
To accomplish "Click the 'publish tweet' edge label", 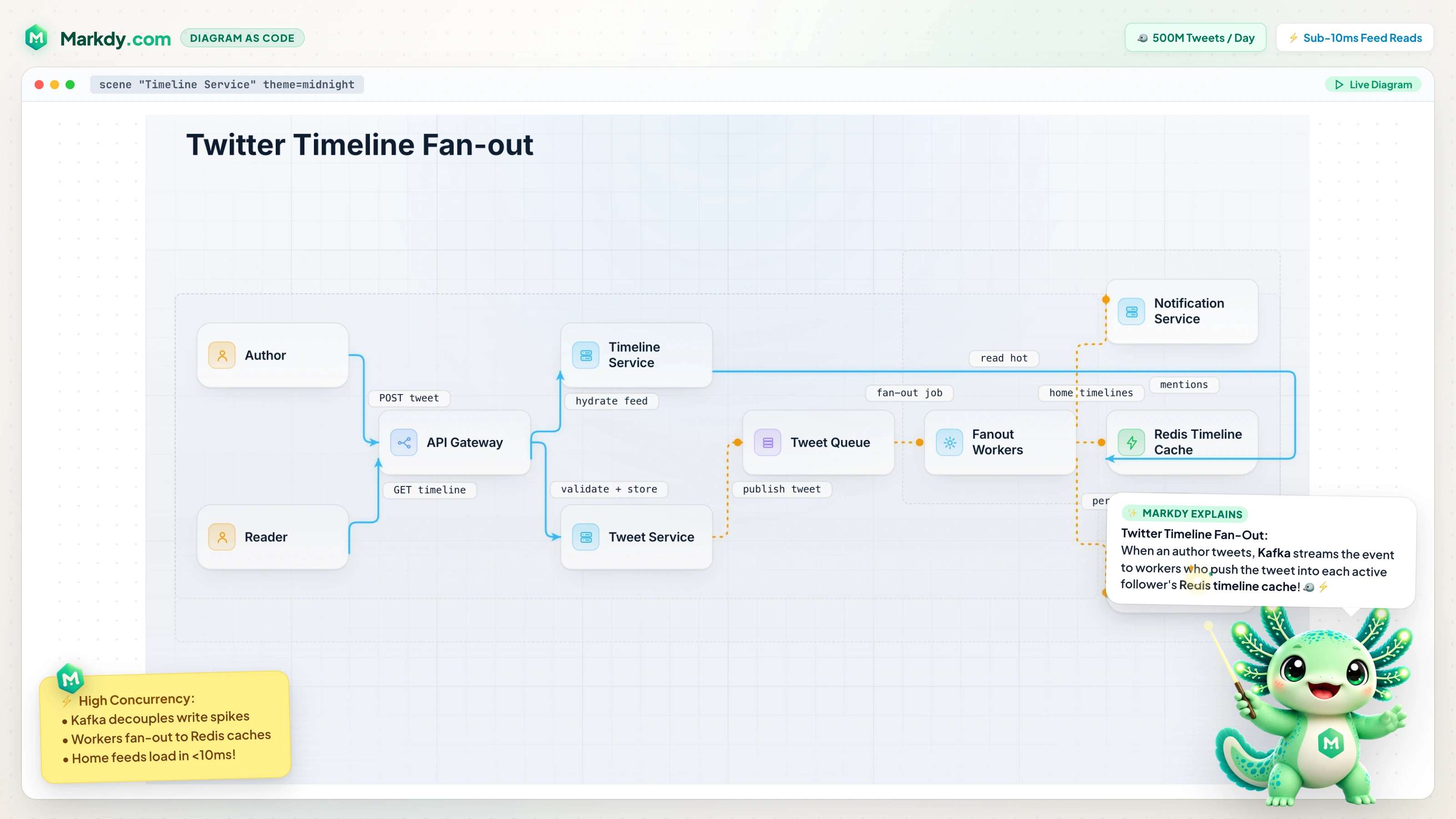I will coord(782,490).
